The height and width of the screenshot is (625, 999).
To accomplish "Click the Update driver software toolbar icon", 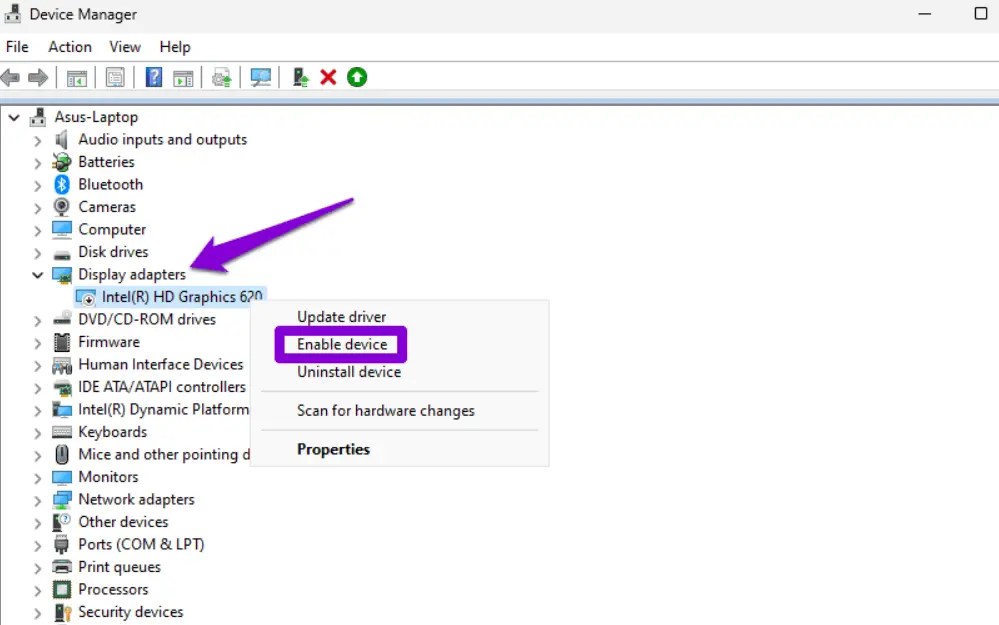I will [x=222, y=77].
